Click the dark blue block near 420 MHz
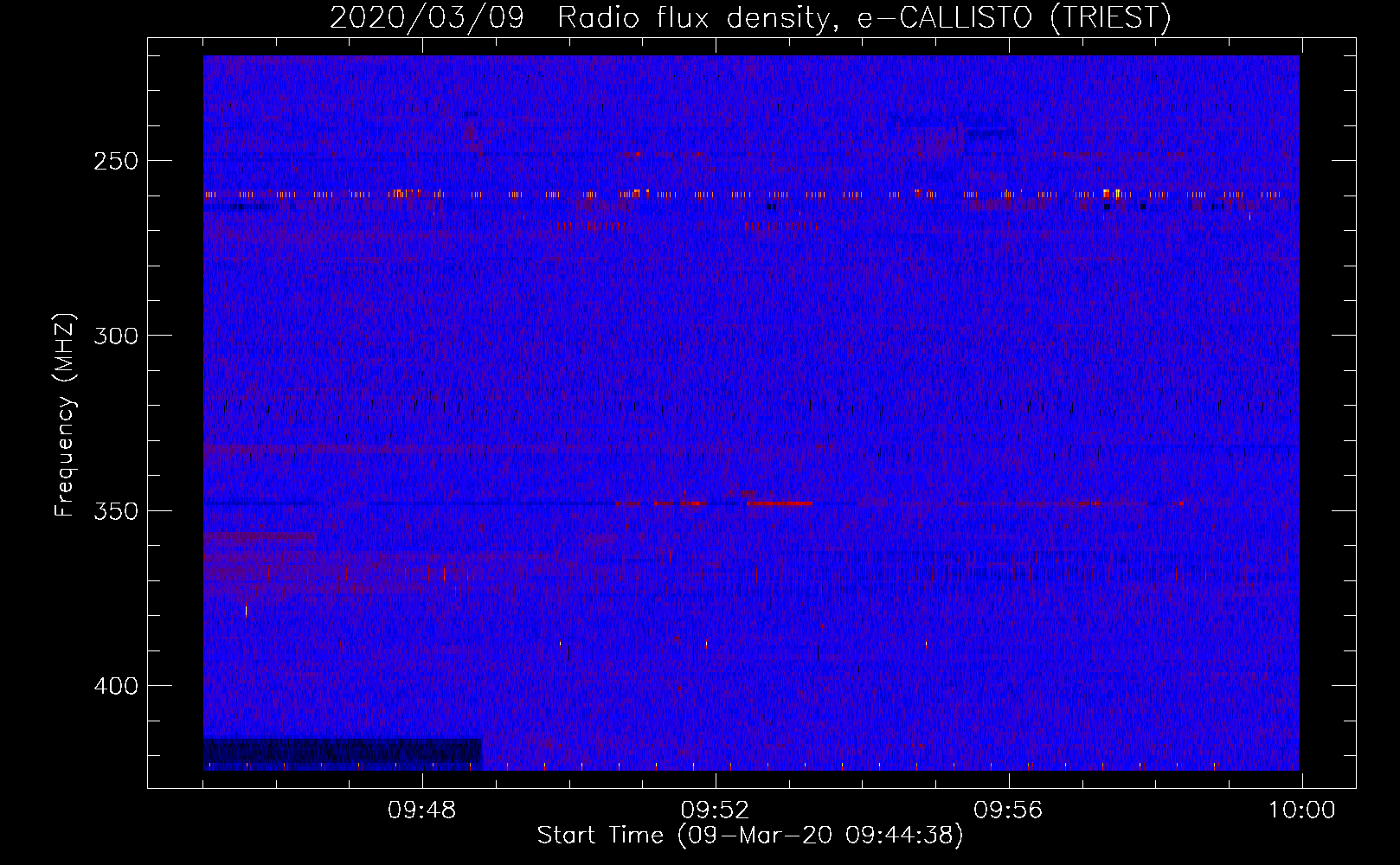Viewport: 1400px width, 865px height. pos(343,753)
